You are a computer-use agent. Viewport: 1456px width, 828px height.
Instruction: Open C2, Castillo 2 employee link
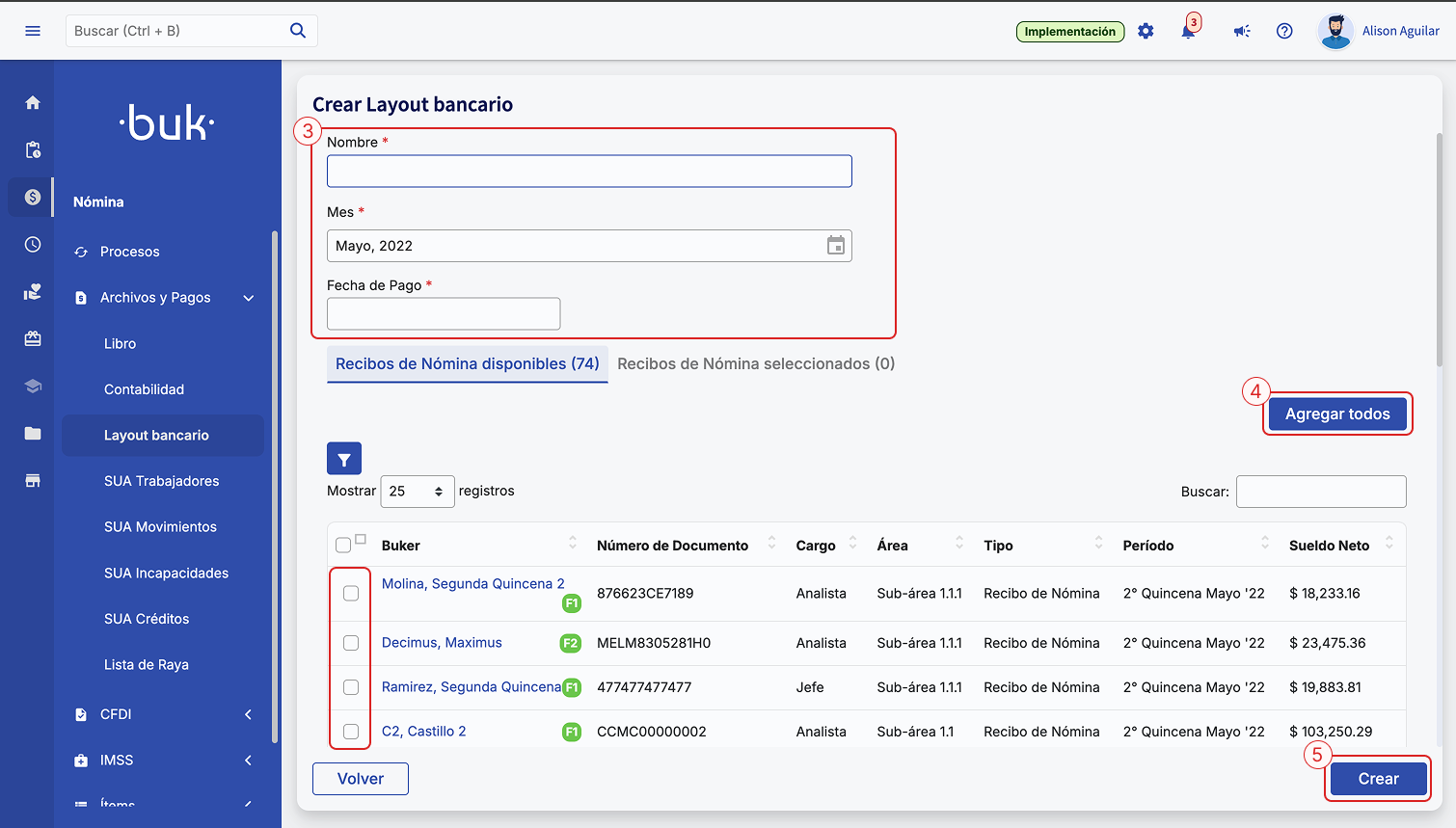[423, 731]
